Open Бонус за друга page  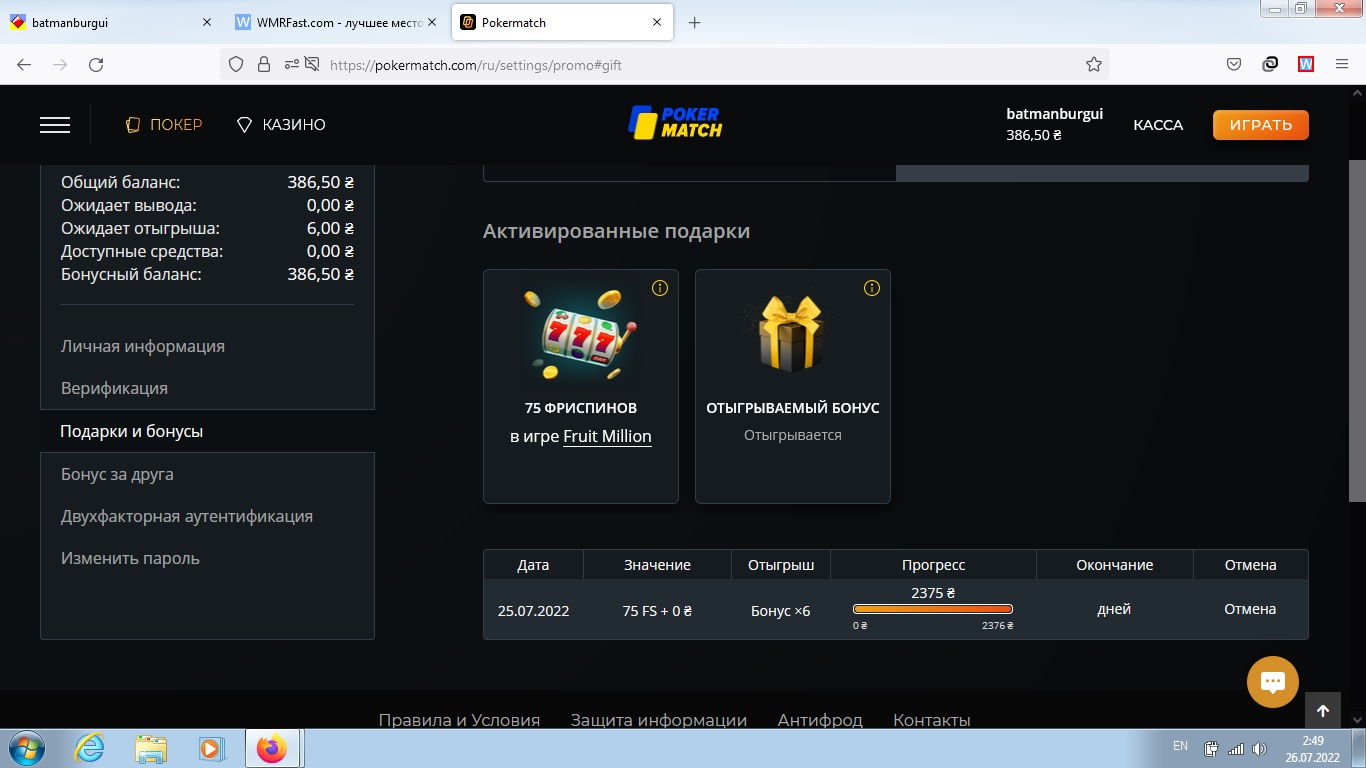117,474
